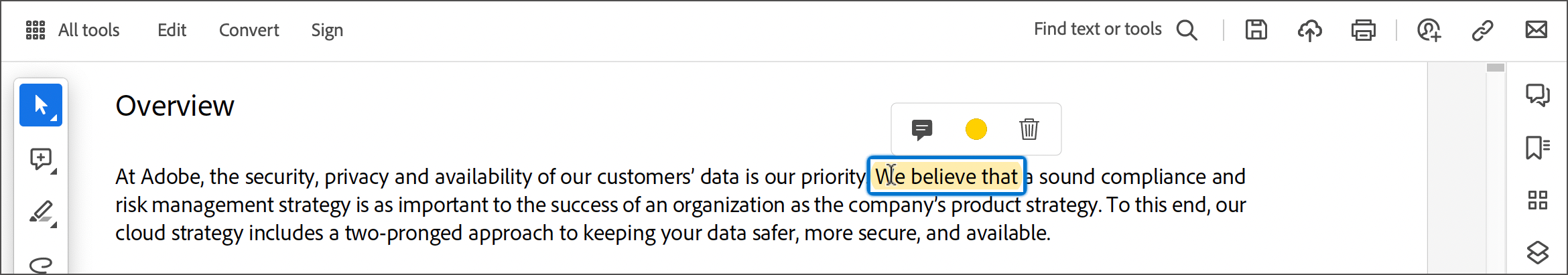Viewport: 1568px width, 275px height.
Task: Open the layers panel
Action: [1537, 252]
